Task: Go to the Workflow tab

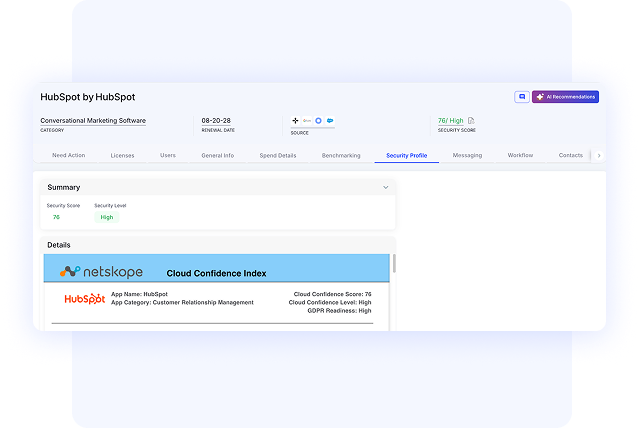Action: (520, 155)
